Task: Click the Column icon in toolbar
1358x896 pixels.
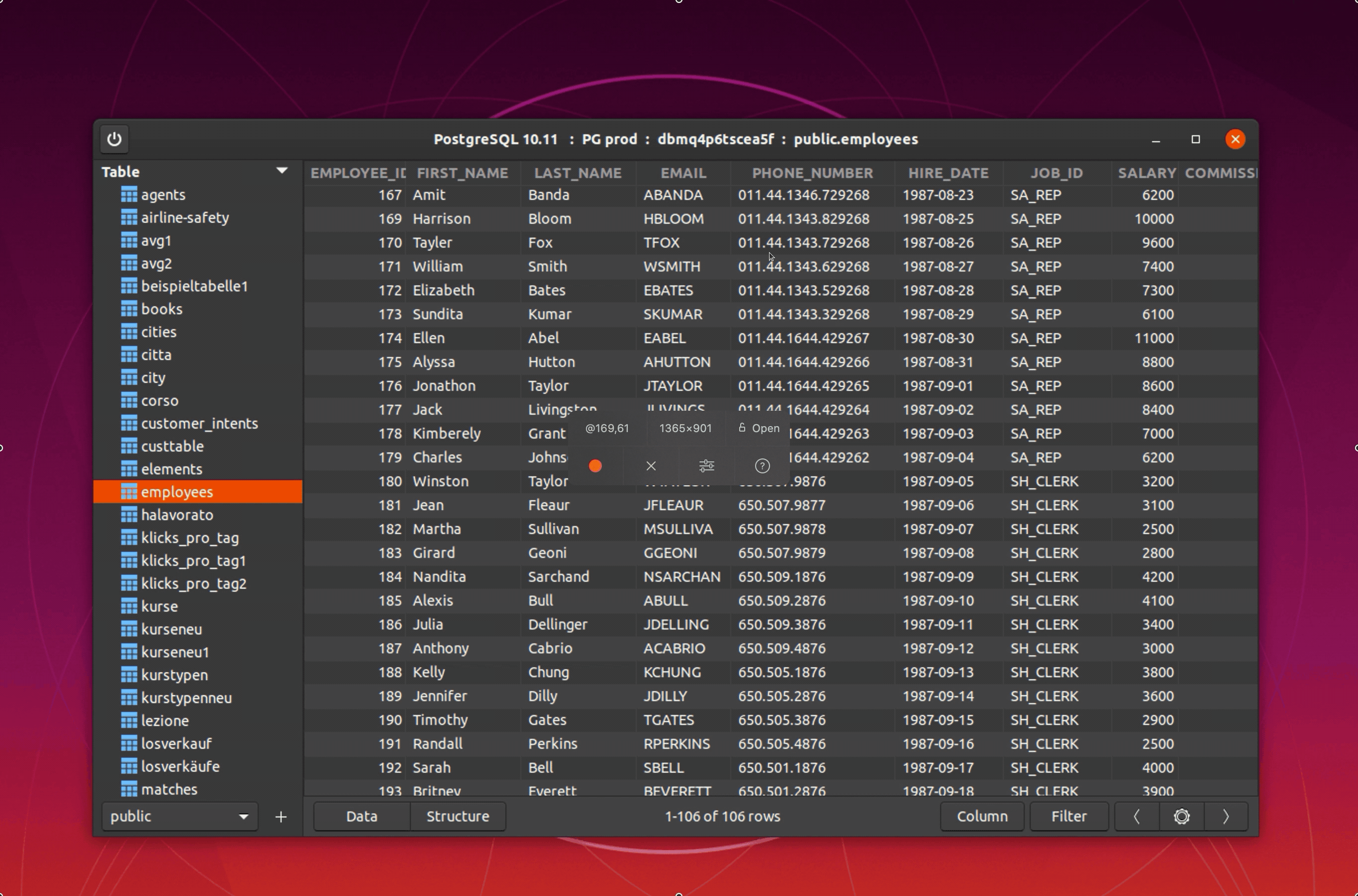Action: pos(982,815)
